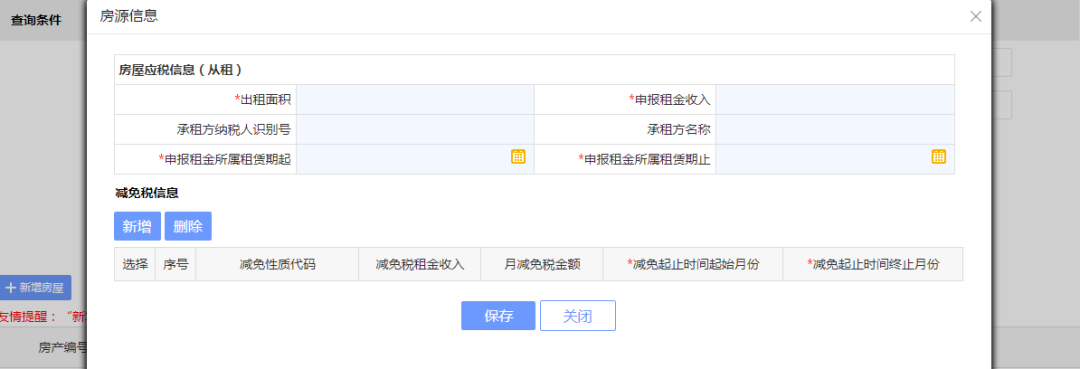Image resolution: width=1080 pixels, height=369 pixels.
Task: Focus the 承租方纳税人识别号 field
Action: (415, 129)
